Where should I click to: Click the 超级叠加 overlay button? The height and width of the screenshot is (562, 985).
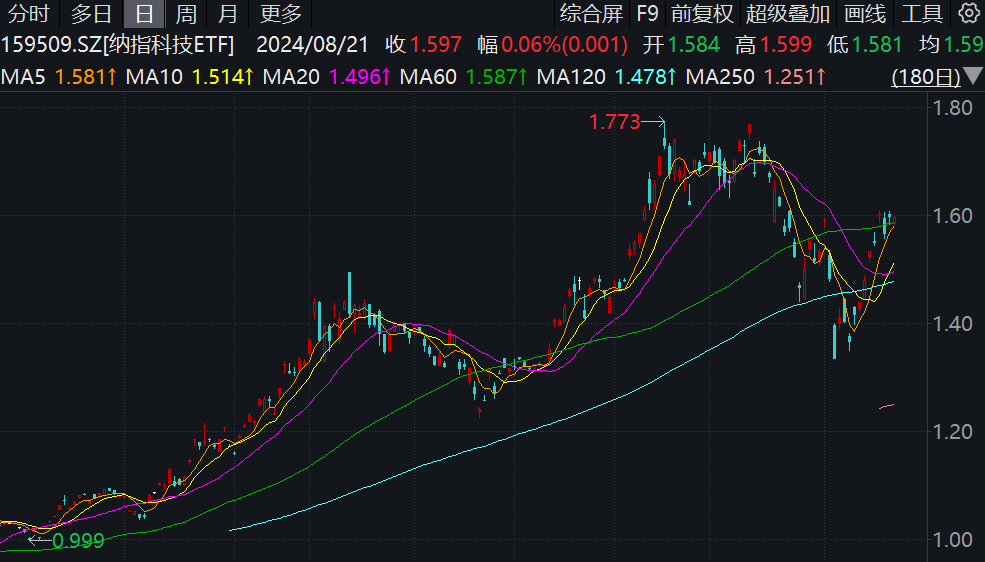coord(788,13)
